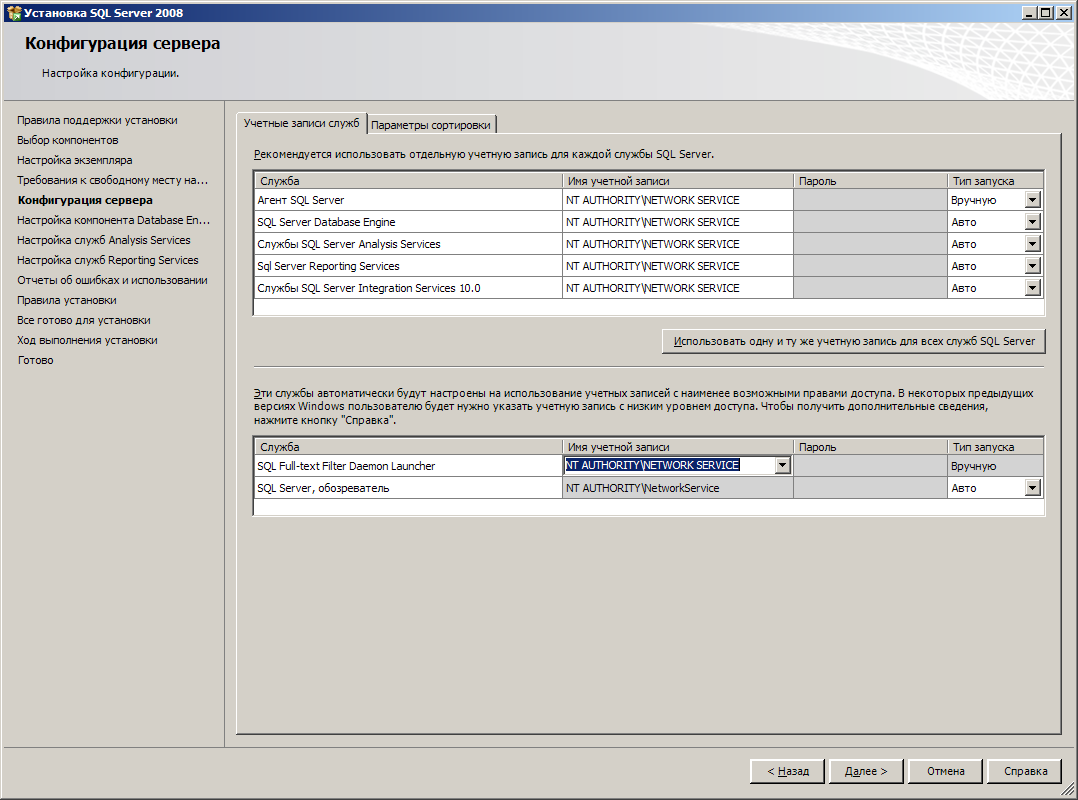
Task: Click Отчеты об ошибках и использовании step
Action: pyautogui.click(x=112, y=280)
